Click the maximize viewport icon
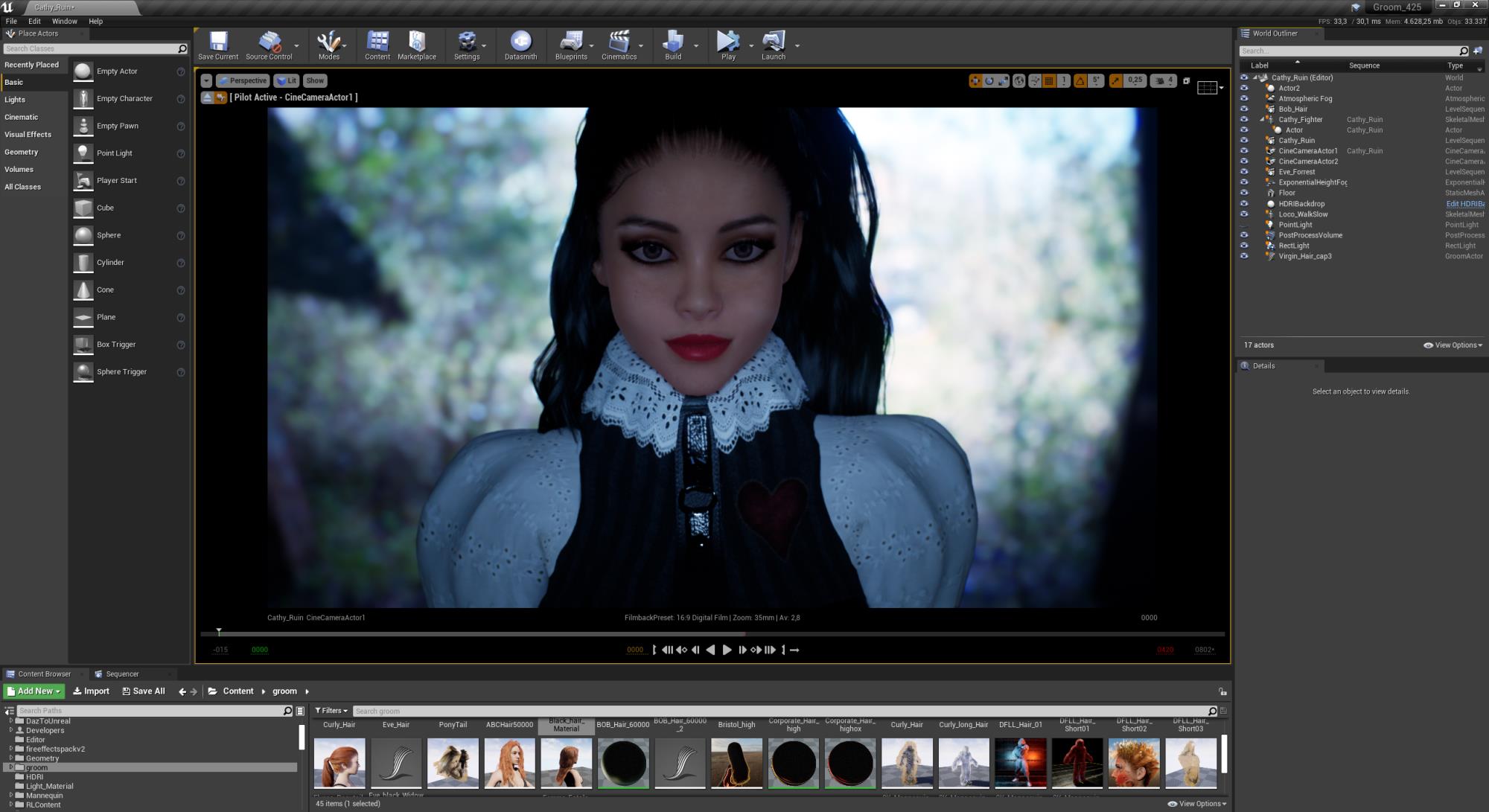 [1187, 80]
